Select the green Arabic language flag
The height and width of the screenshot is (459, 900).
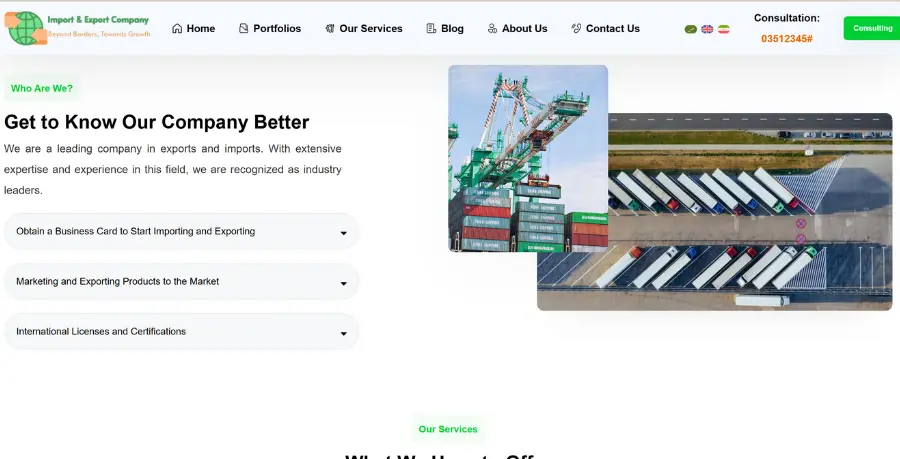[x=691, y=29]
